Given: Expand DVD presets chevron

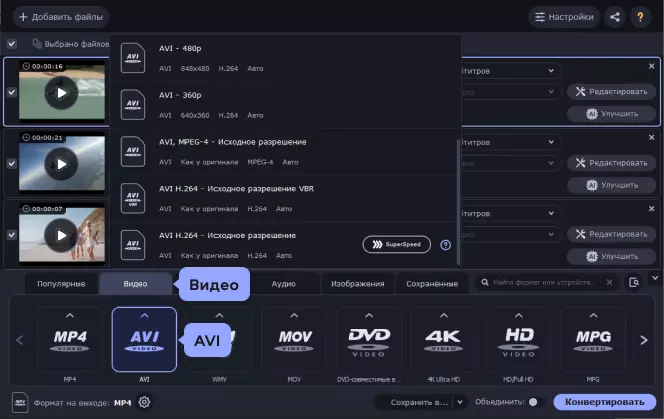Looking at the screenshot, I should 369,316.
